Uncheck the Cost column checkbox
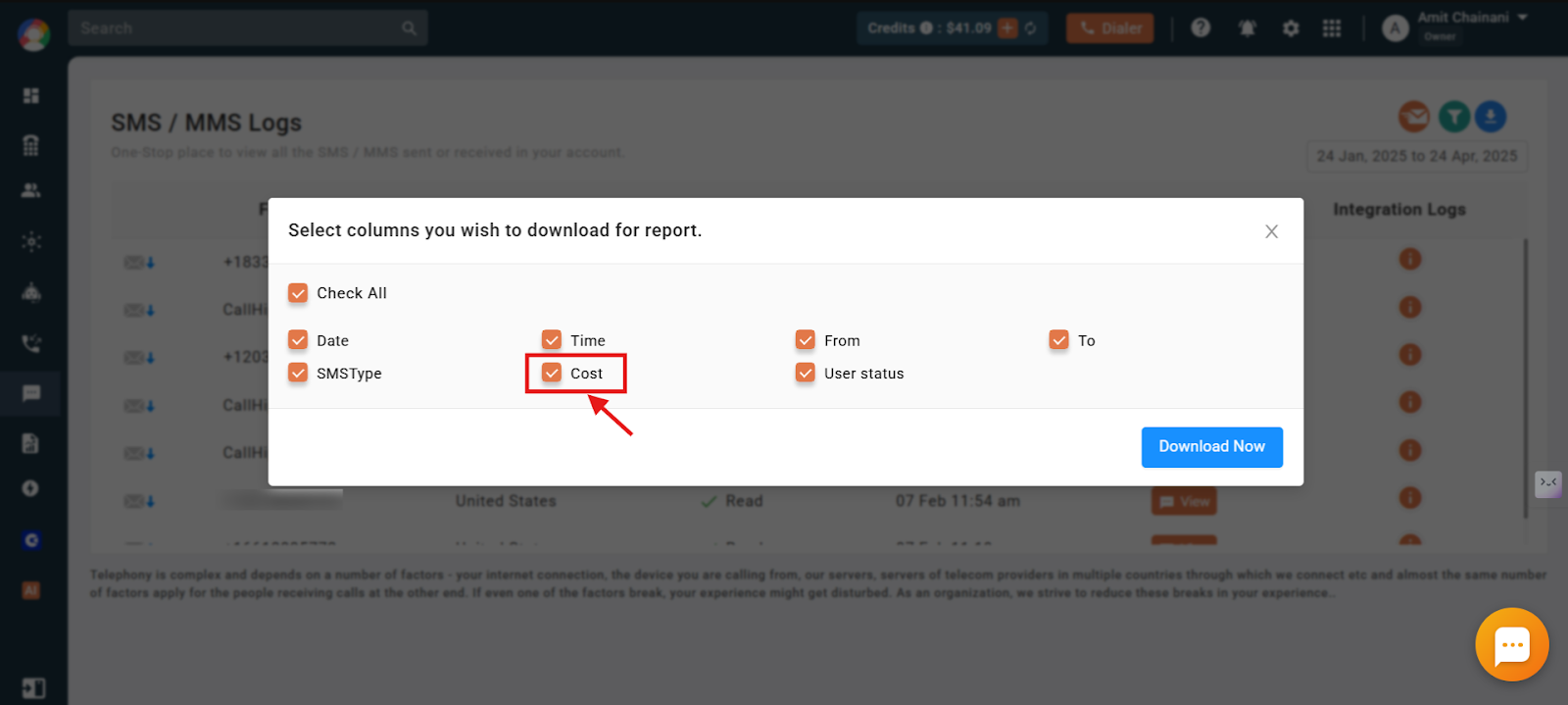Screen dimensions: 1568x705 tap(552, 373)
